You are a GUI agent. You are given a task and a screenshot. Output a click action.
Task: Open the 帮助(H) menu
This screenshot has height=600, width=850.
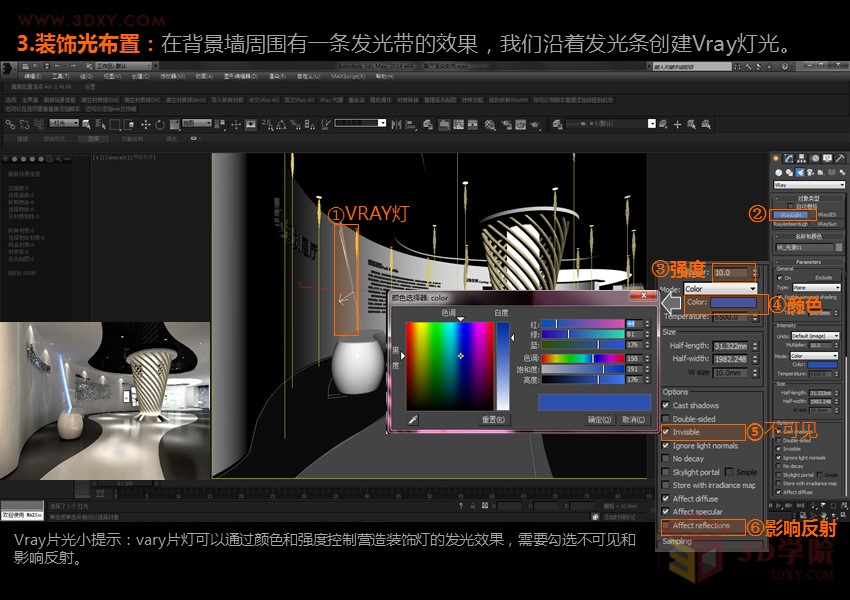point(384,77)
